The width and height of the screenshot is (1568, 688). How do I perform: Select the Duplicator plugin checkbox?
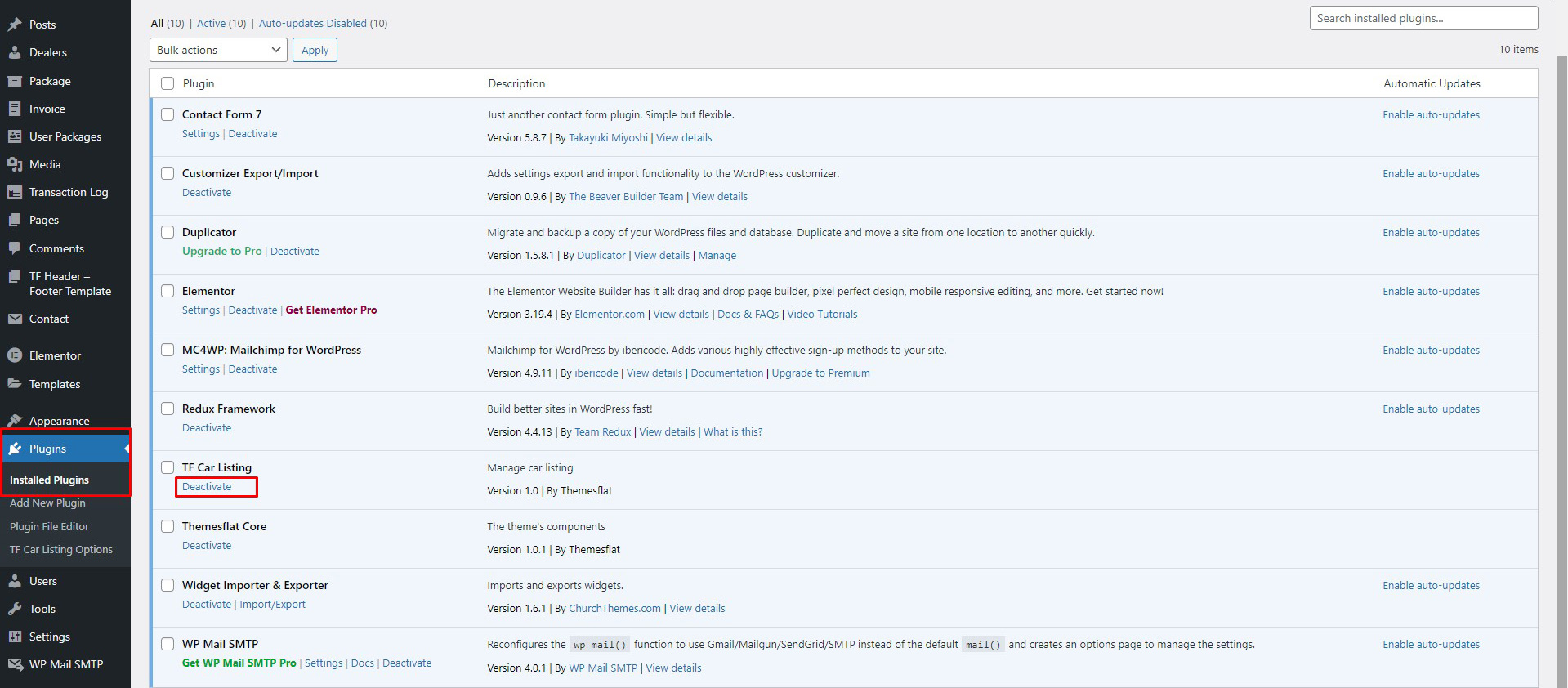tap(168, 232)
